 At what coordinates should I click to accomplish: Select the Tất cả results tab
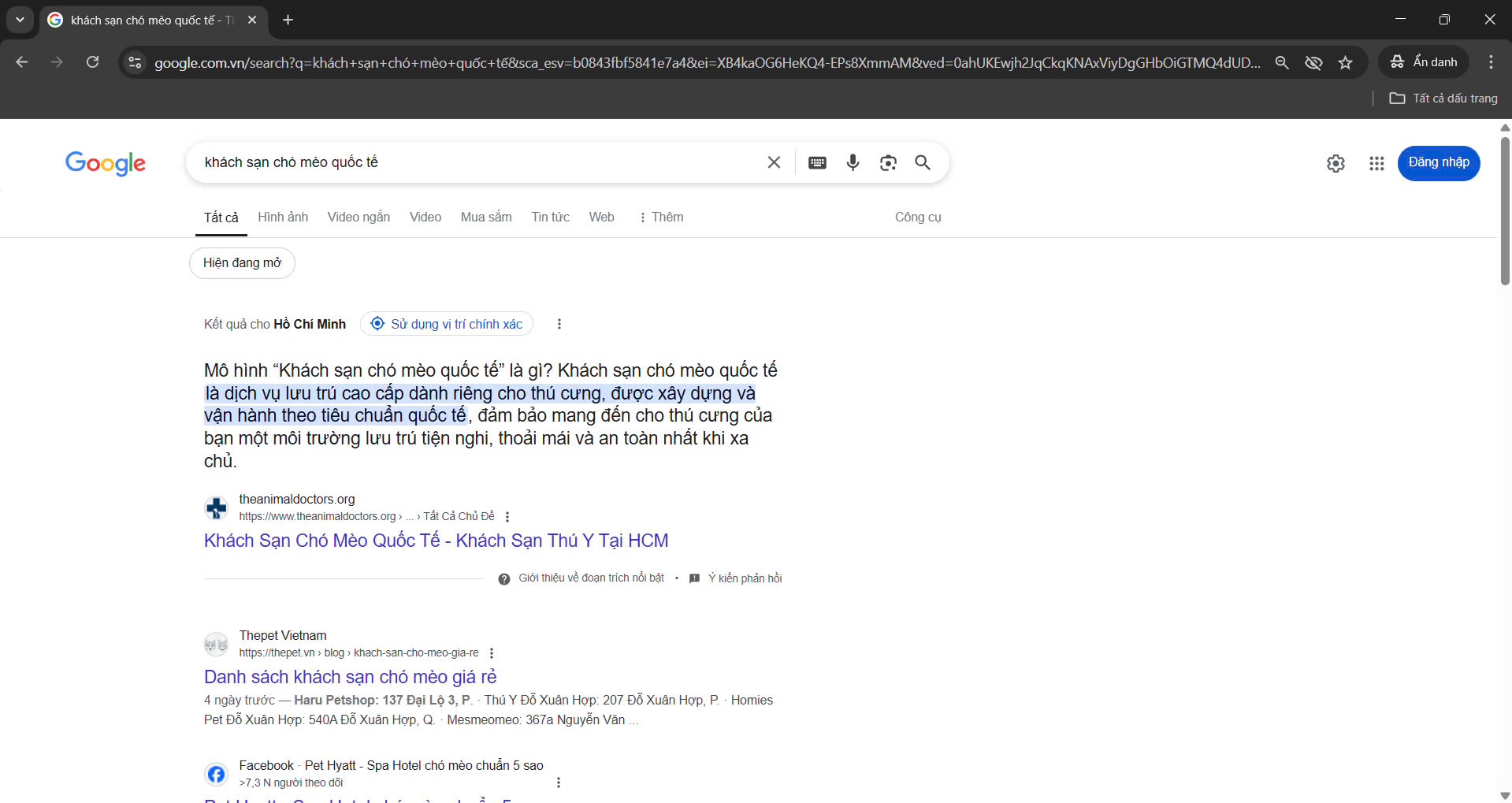click(221, 217)
